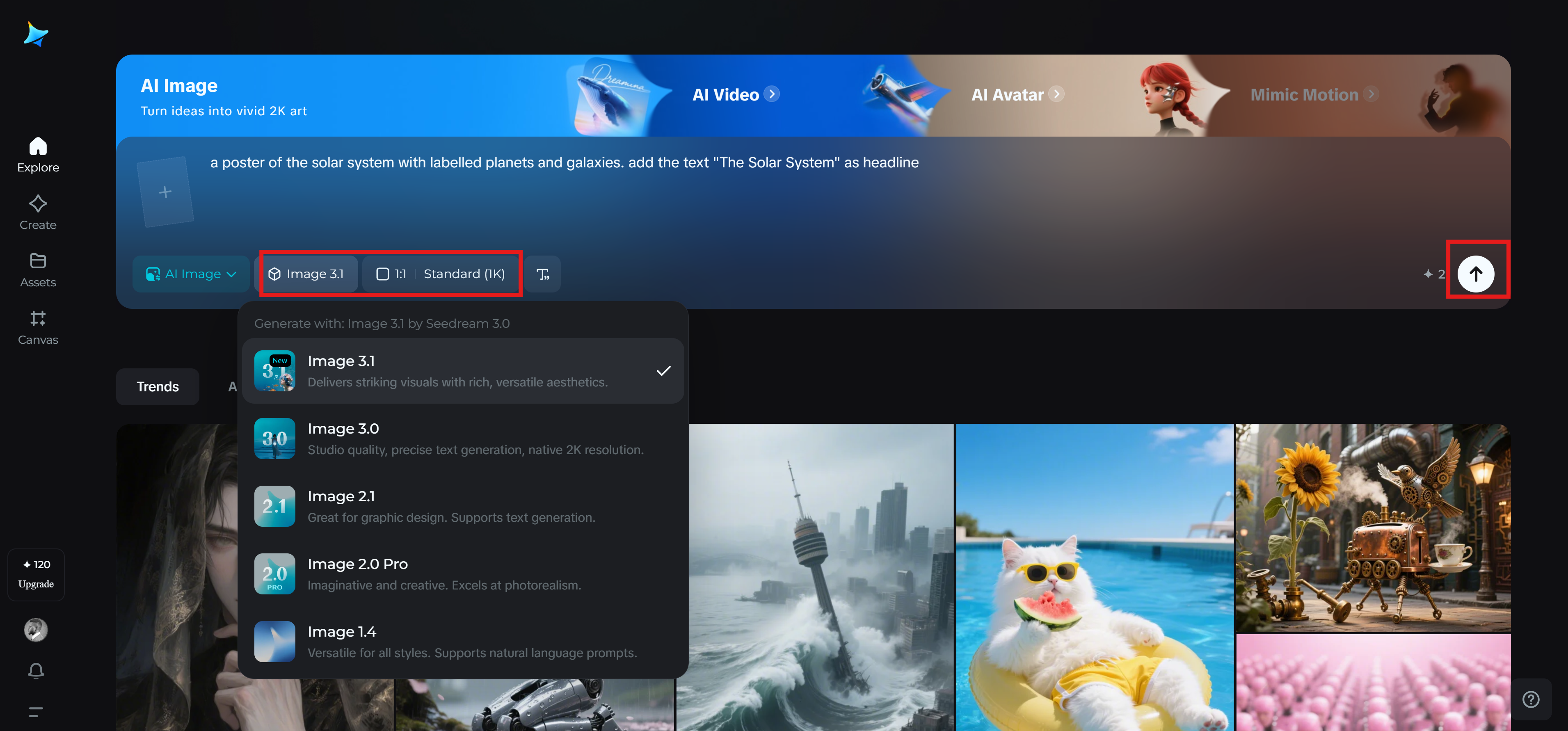This screenshot has height=731, width=1568.
Task: Open the notifications bell icon
Action: pyautogui.click(x=36, y=671)
